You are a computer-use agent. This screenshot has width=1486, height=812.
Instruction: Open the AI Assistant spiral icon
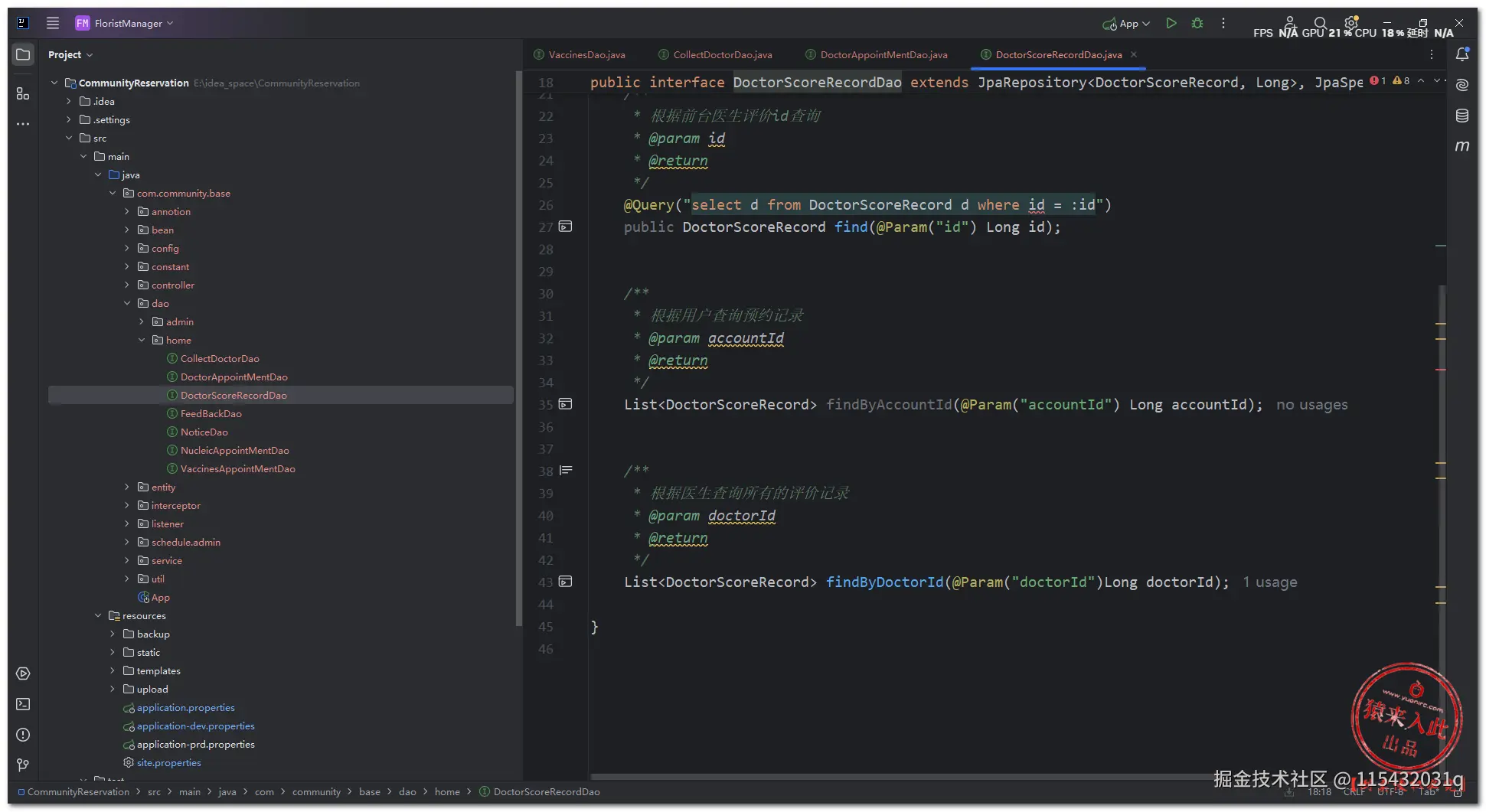pyautogui.click(x=1462, y=85)
